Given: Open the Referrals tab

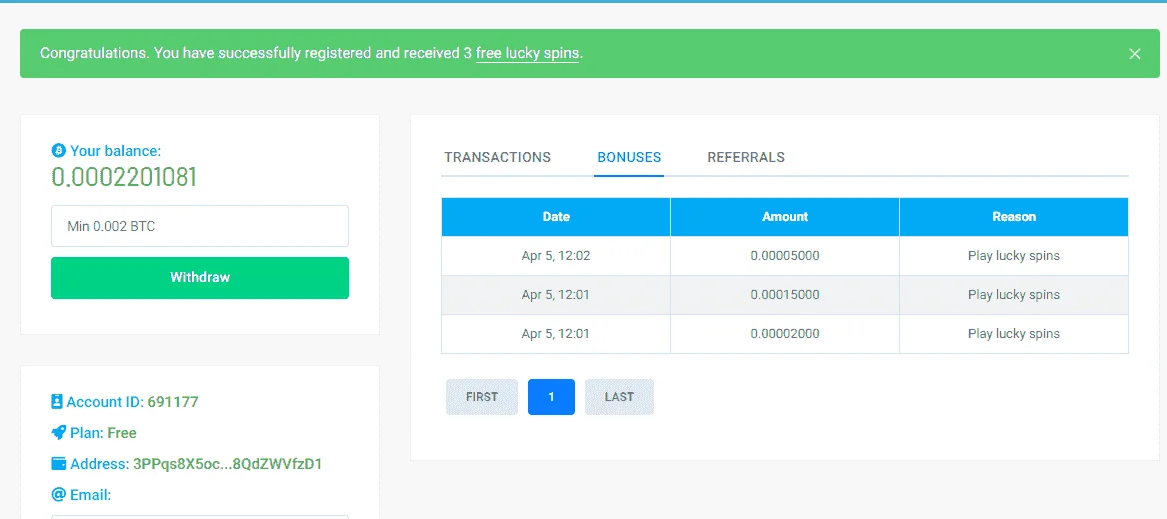Looking at the screenshot, I should coord(746,157).
